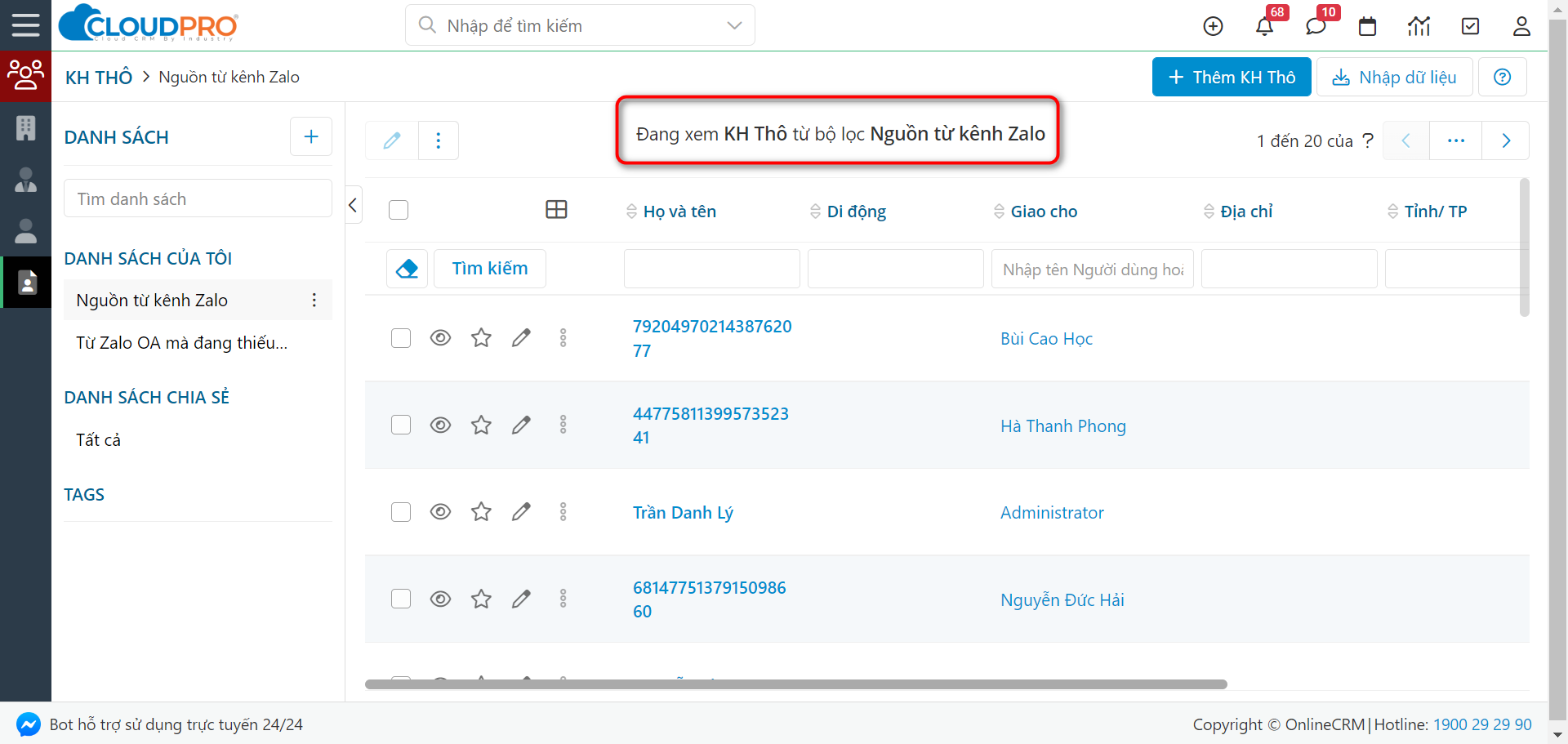
Task: Check the Trần Danh Lý row checkbox
Action: [x=401, y=512]
